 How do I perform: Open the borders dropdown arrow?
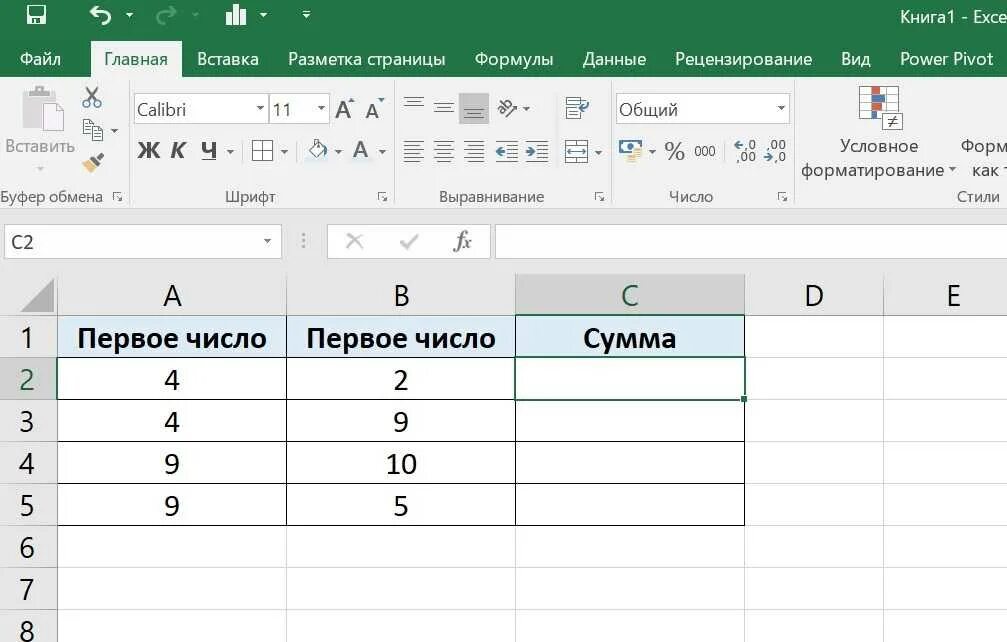284,152
